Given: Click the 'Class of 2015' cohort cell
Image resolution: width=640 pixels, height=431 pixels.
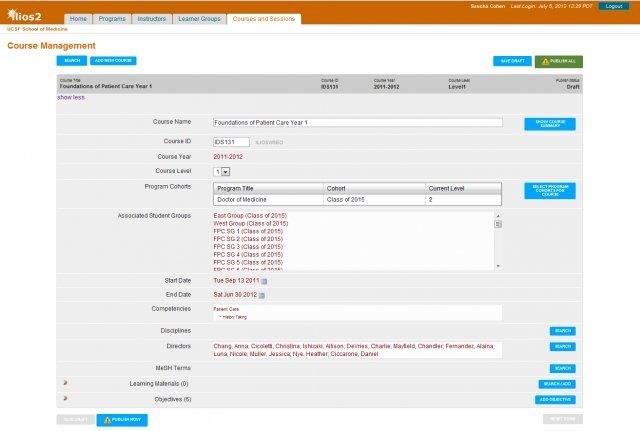Looking at the screenshot, I should pyautogui.click(x=374, y=200).
